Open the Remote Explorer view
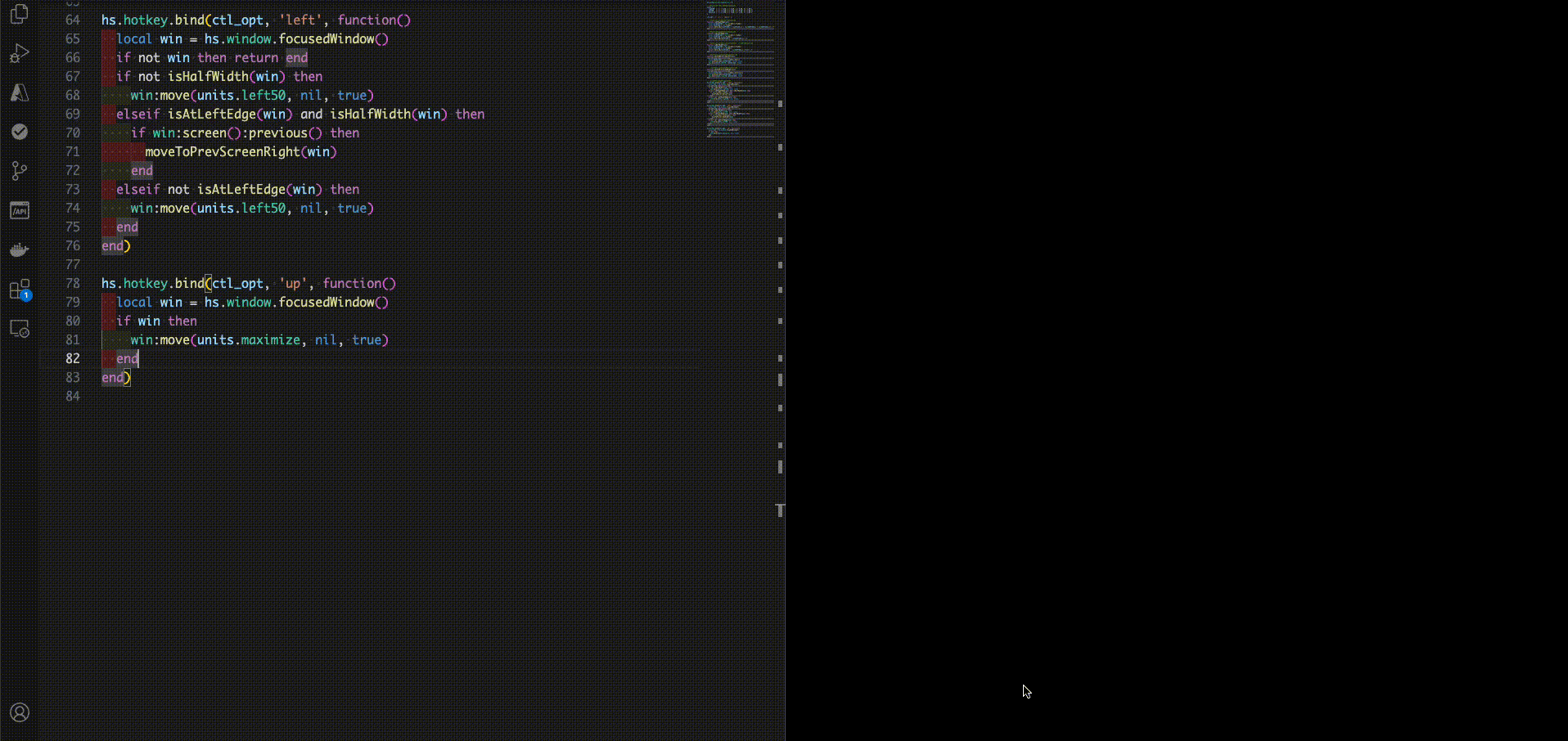This screenshot has width=1568, height=741. [x=20, y=329]
